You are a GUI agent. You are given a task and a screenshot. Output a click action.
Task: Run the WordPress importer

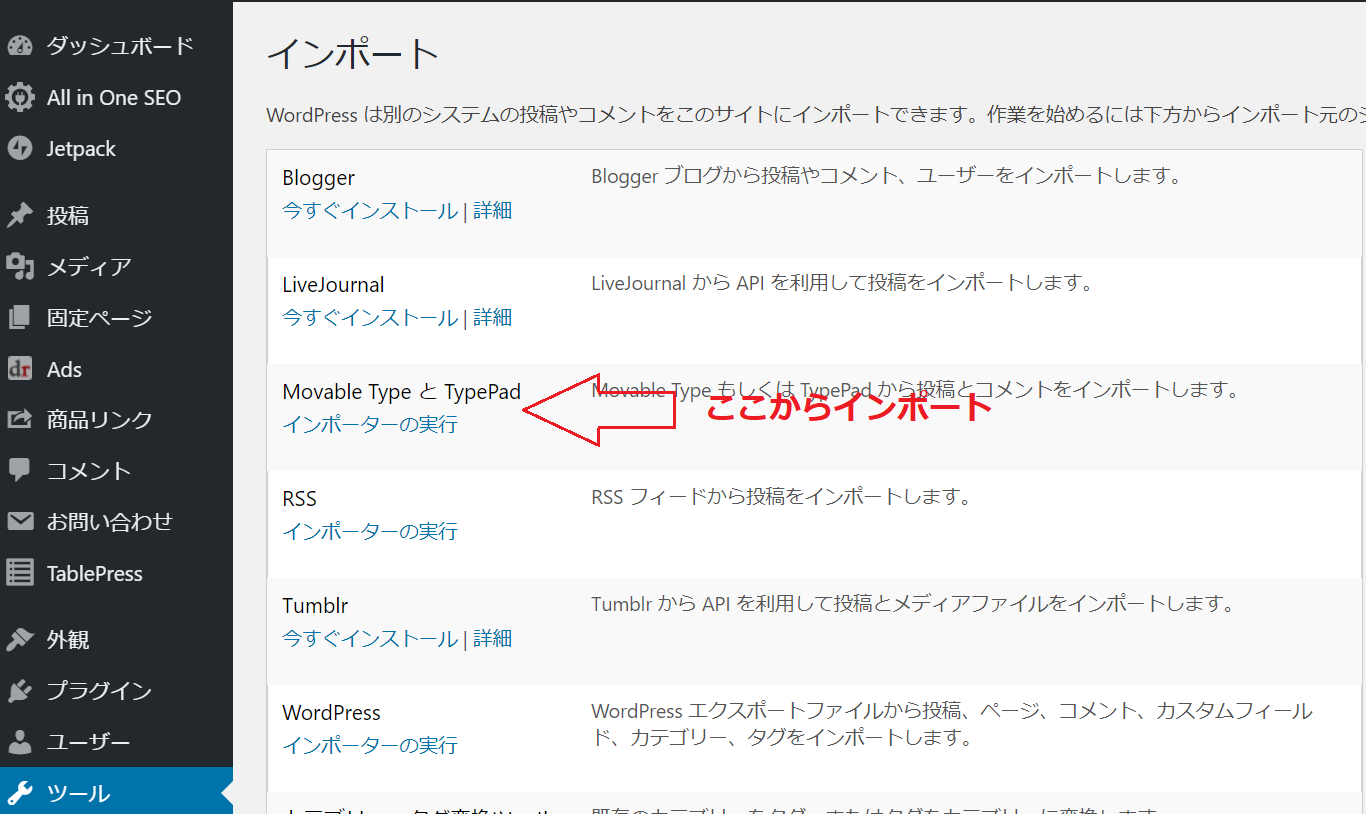click(x=370, y=746)
